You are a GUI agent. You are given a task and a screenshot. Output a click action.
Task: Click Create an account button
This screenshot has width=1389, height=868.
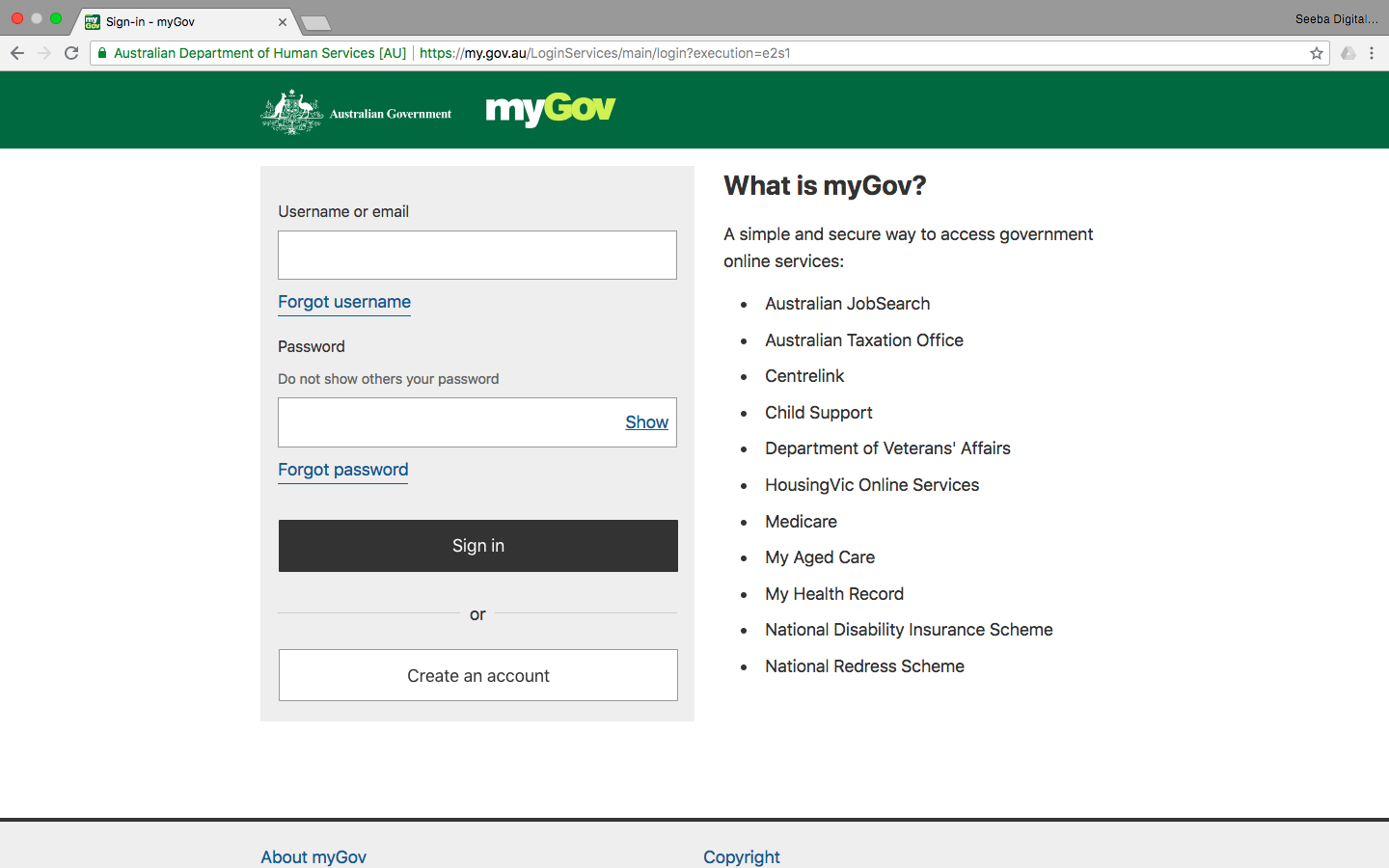[478, 675]
